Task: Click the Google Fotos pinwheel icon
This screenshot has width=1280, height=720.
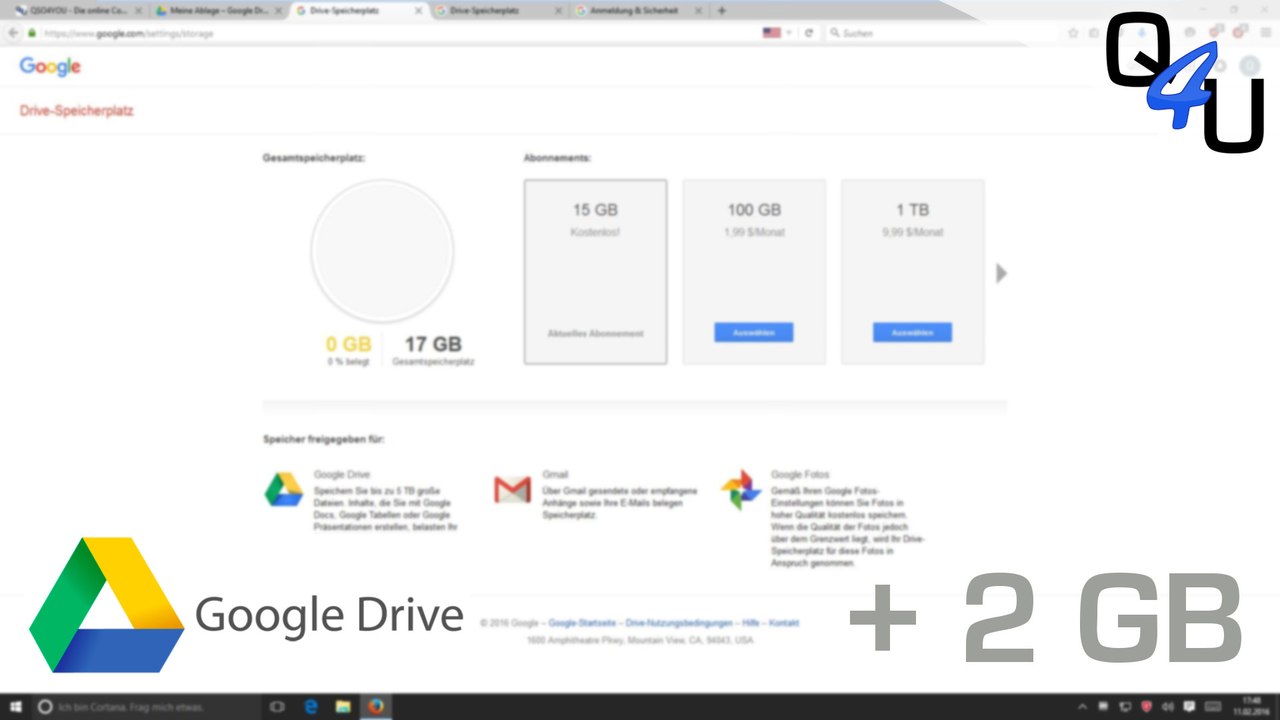Action: (x=741, y=490)
